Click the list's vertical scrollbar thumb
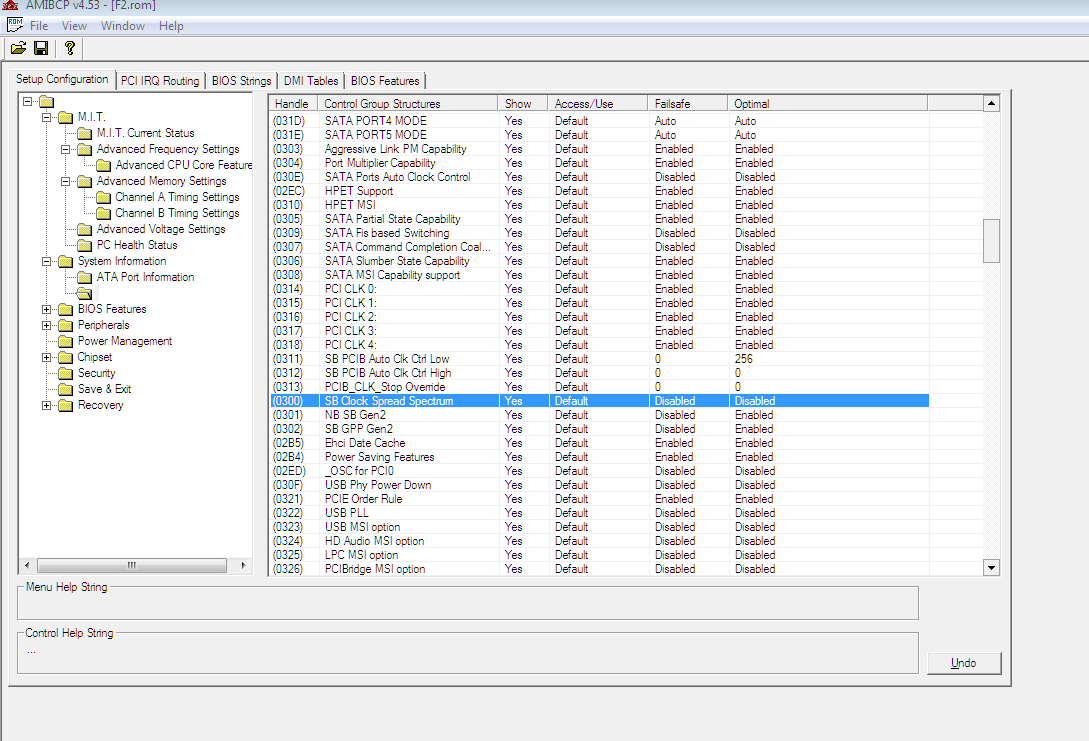Viewport: 1089px width, 741px height. coord(992,241)
